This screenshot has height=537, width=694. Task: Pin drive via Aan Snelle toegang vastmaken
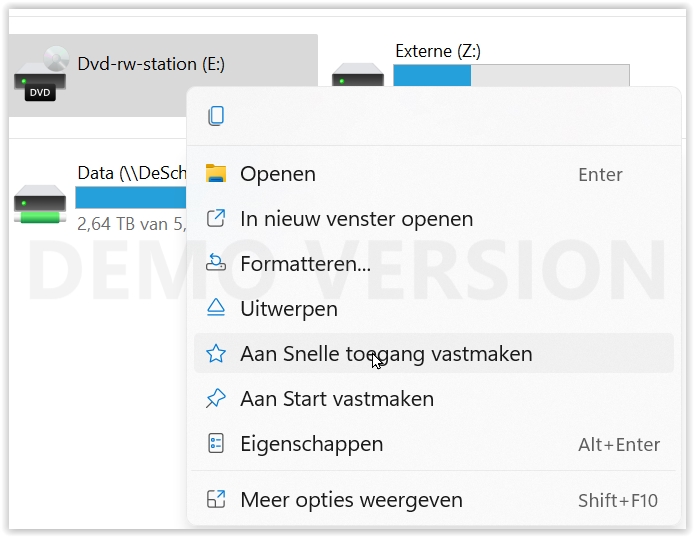coord(386,354)
